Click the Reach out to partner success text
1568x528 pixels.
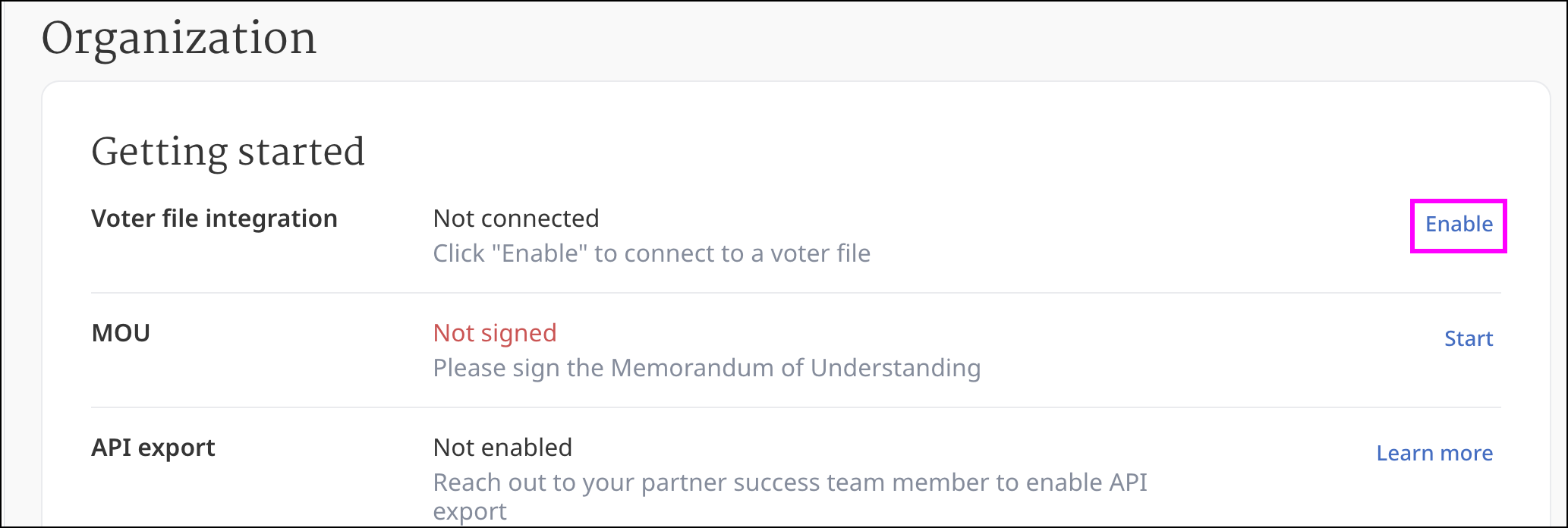789,483
